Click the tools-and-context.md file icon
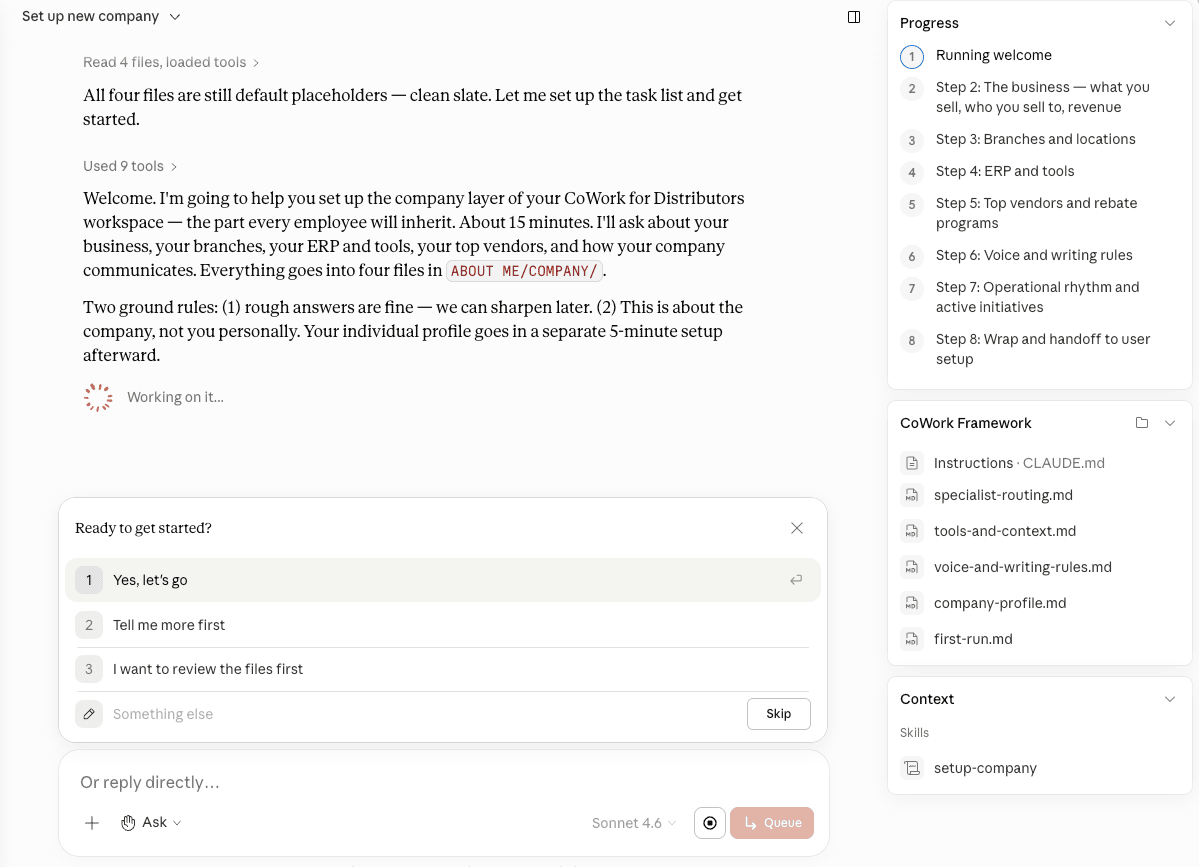The height and width of the screenshot is (867, 1199). point(911,531)
